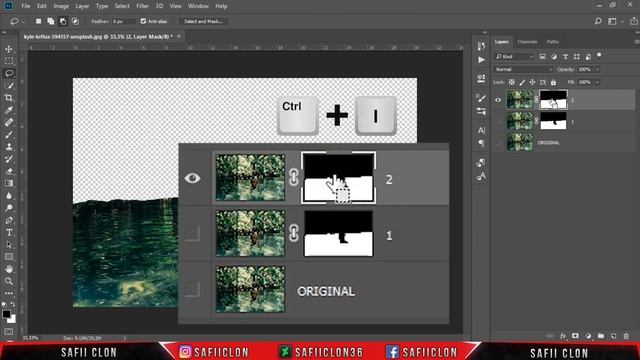Toggle Lock image pixels brush icon
Viewport: 640px width, 360px height.
coord(522,82)
